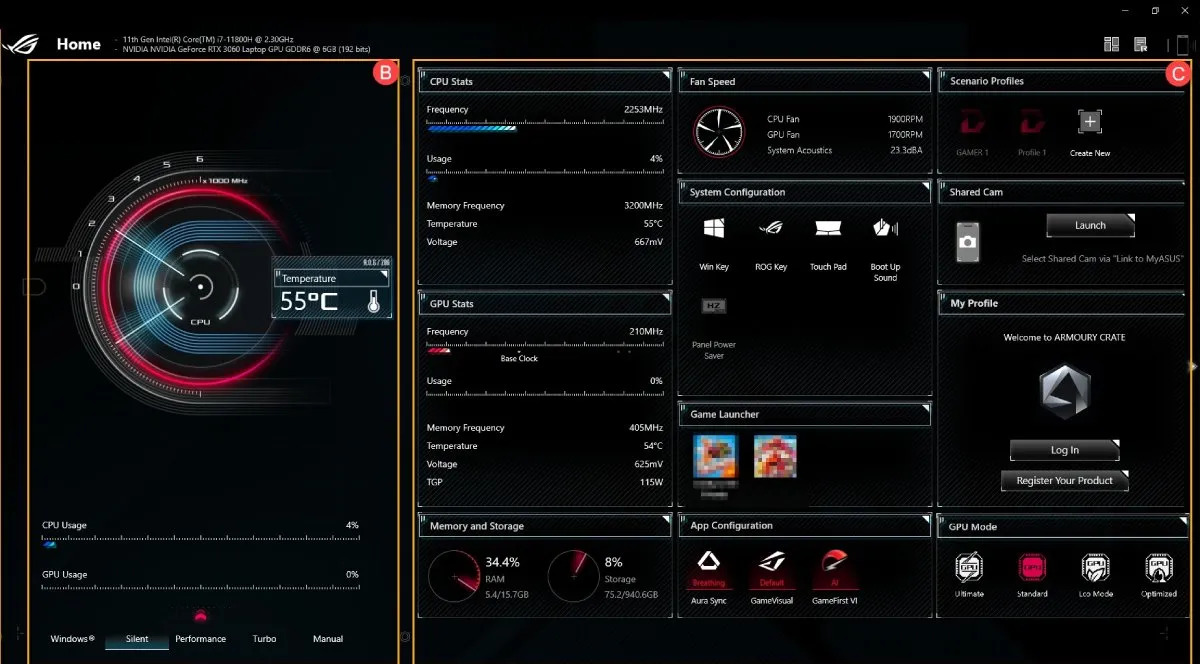Click the Panel Power Saver icon
Viewport: 1200px width, 664px height.
pos(713,306)
